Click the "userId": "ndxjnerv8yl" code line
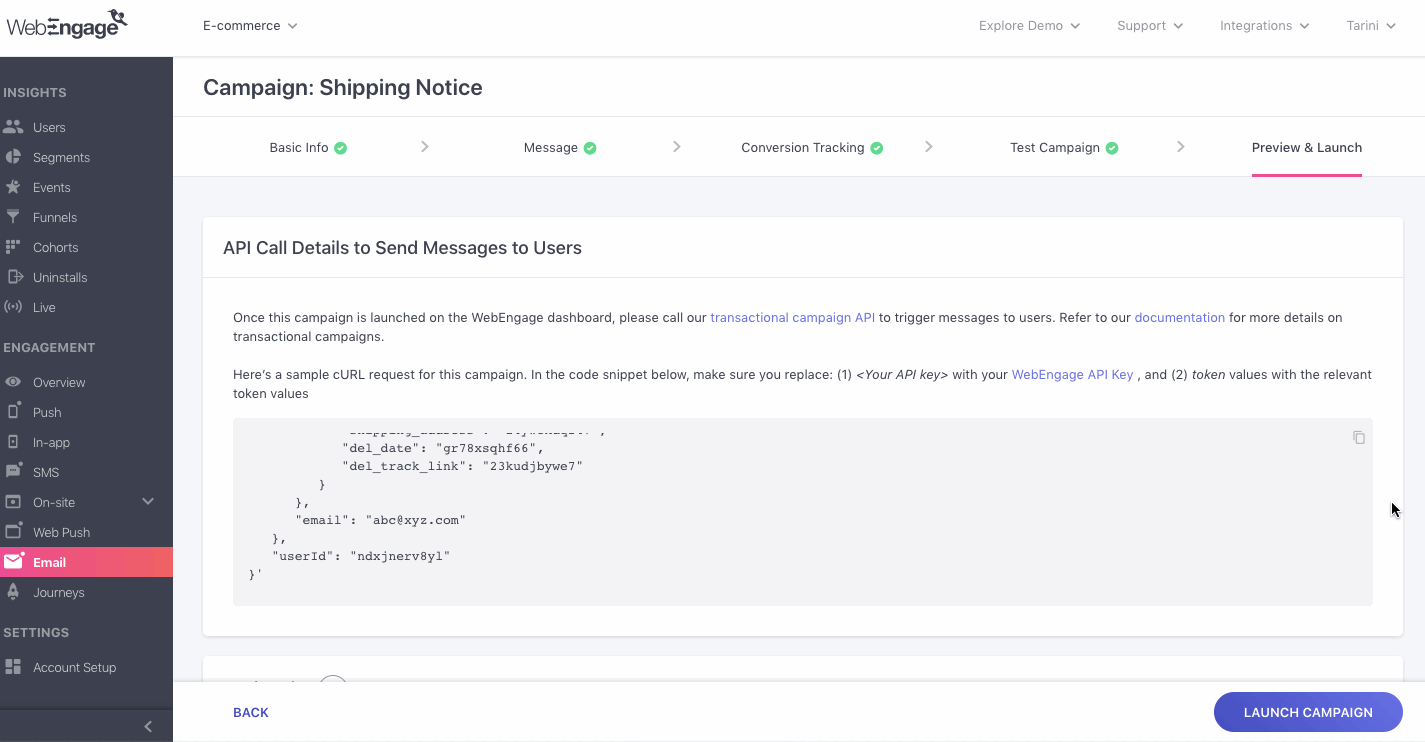The height and width of the screenshot is (742, 1425). (361, 556)
